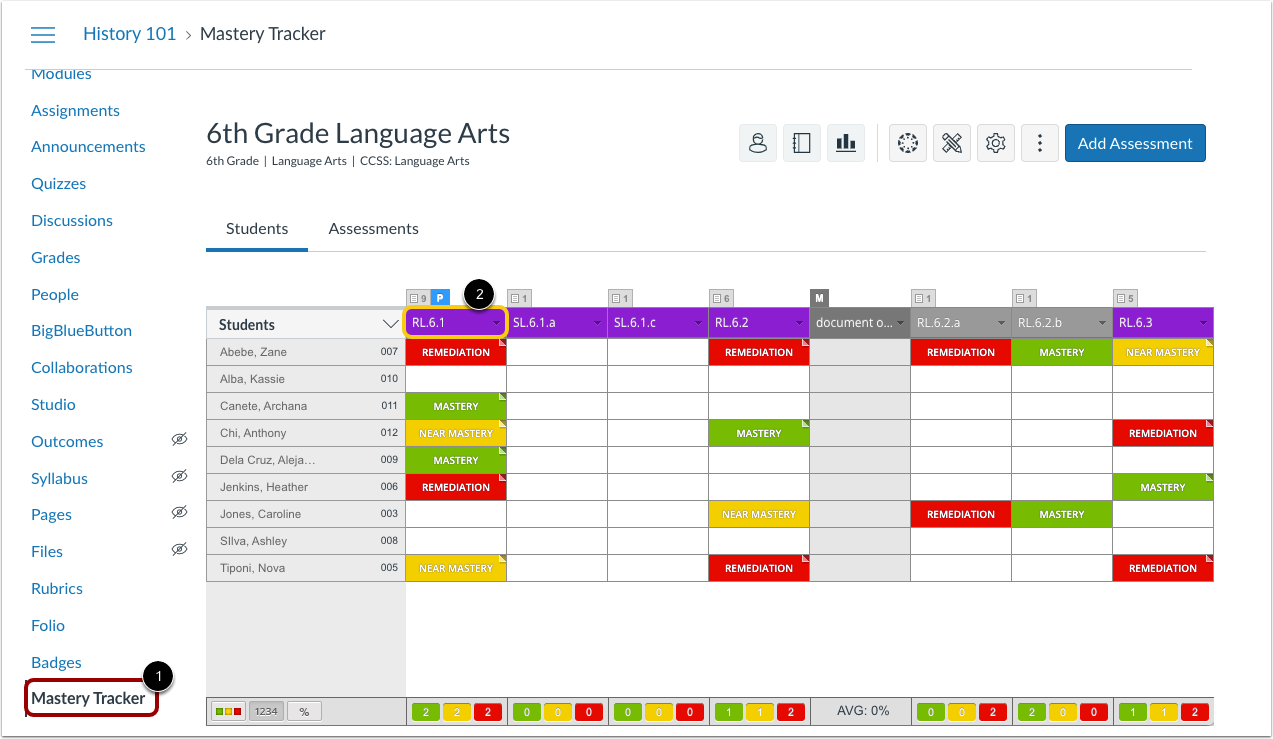Screen dimensions: 1273x739
Task: Open the settings gear icon
Action: click(x=995, y=142)
